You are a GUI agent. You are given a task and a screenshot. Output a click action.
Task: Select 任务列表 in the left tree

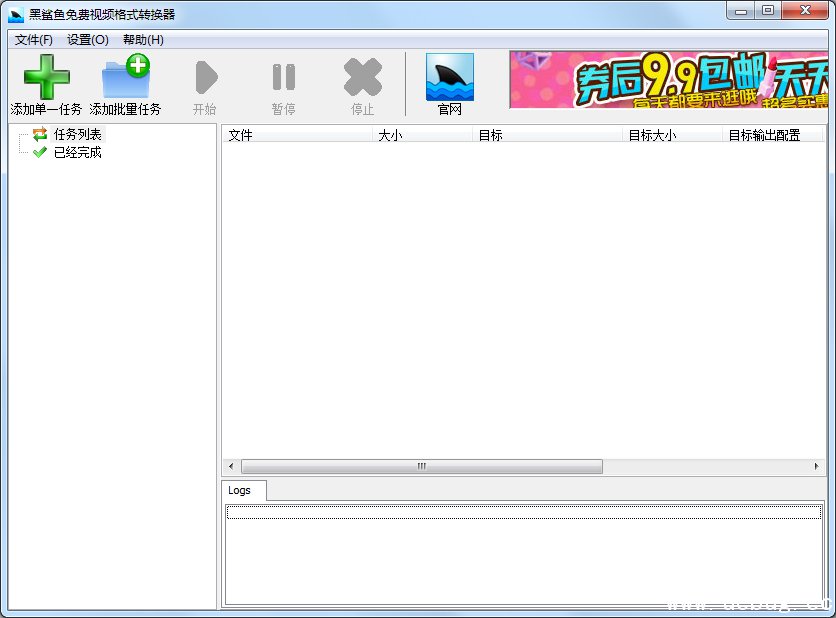coord(77,134)
